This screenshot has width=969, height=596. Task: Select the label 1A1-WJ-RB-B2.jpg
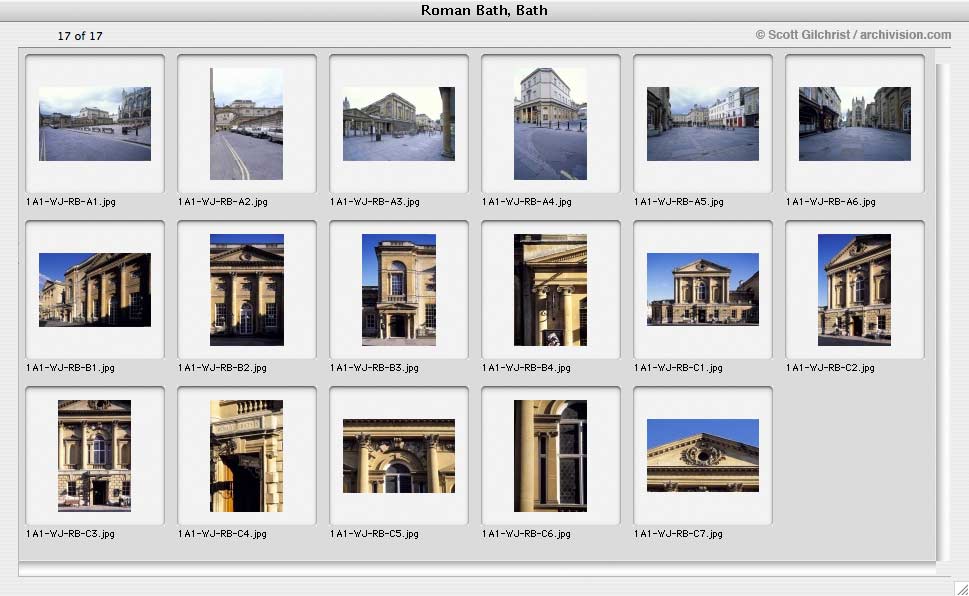click(x=222, y=367)
